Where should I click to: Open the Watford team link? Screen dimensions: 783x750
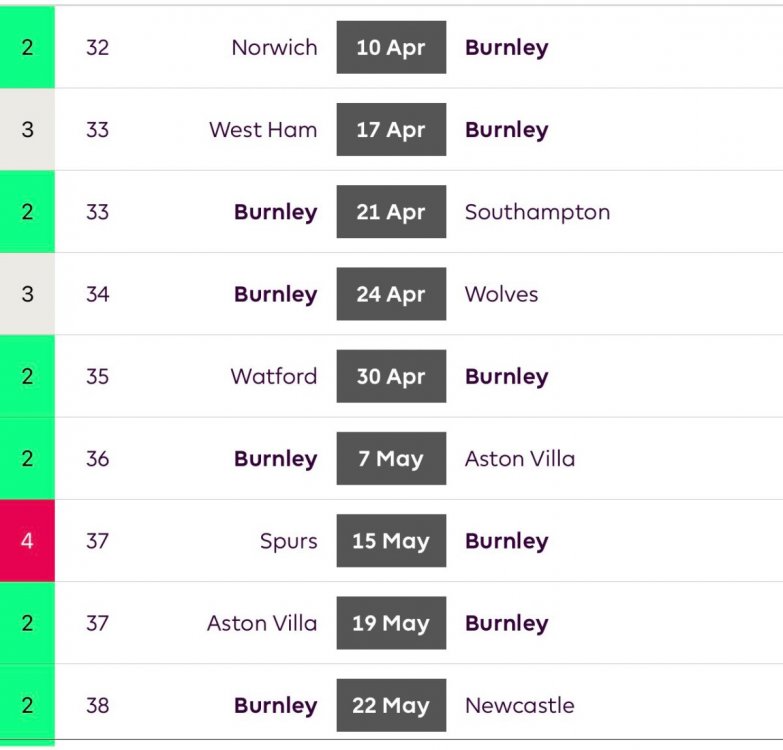click(274, 377)
